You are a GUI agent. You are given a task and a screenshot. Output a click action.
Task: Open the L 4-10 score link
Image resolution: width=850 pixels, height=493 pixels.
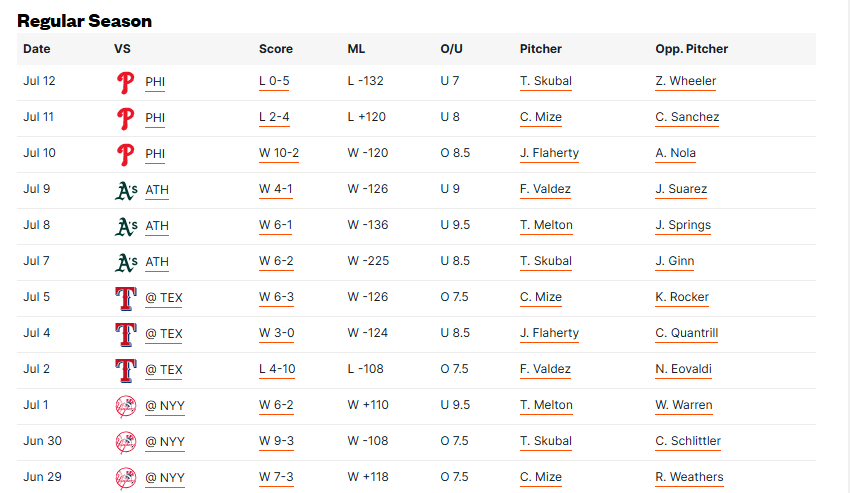pyautogui.click(x=277, y=369)
